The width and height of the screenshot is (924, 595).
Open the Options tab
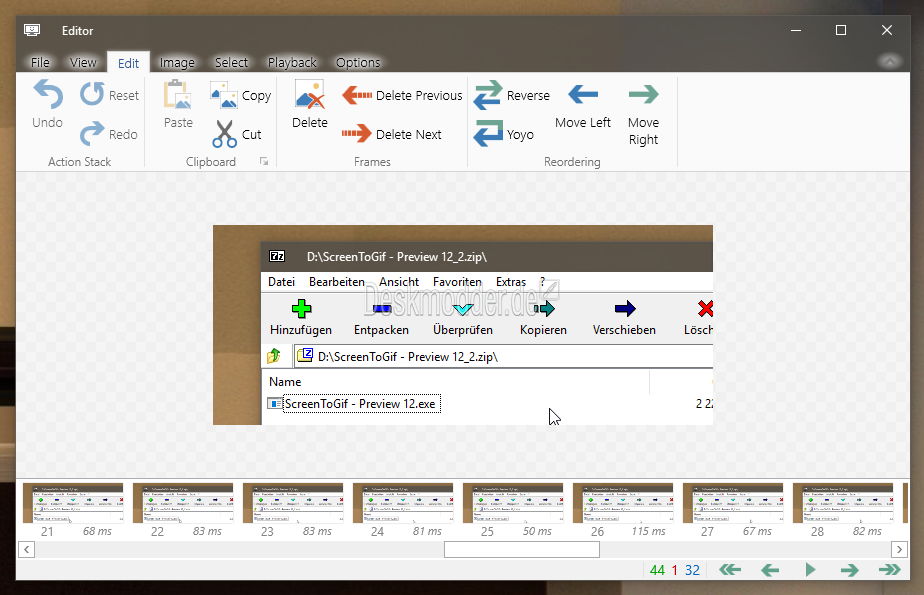(x=358, y=62)
